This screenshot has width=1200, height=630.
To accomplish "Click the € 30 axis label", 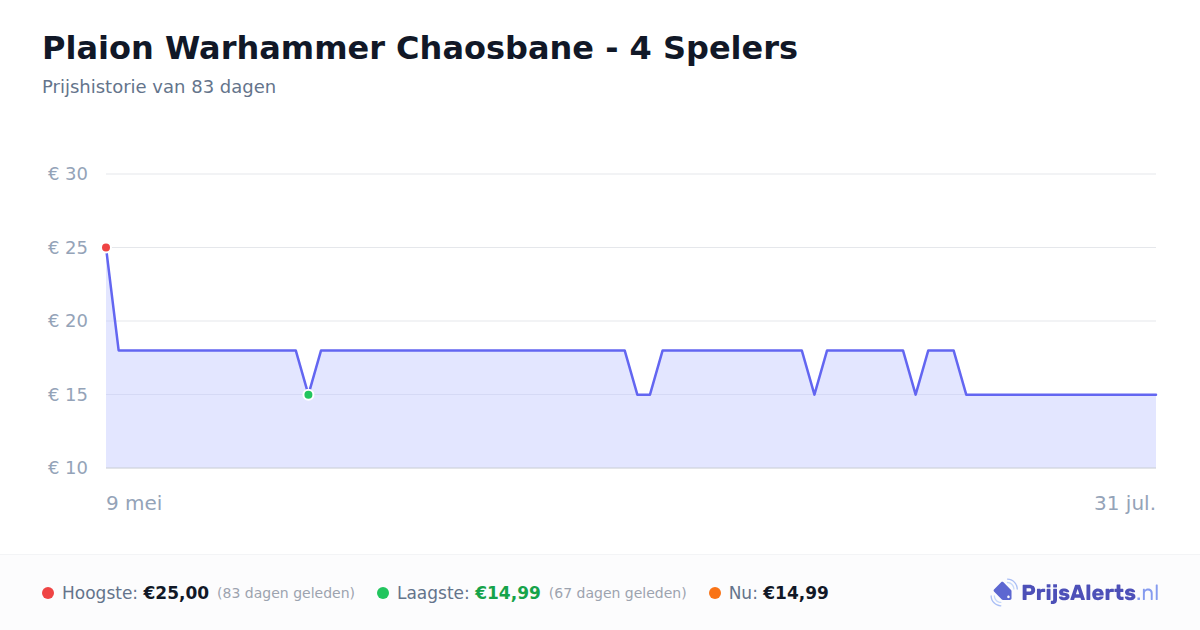I will tap(68, 174).
